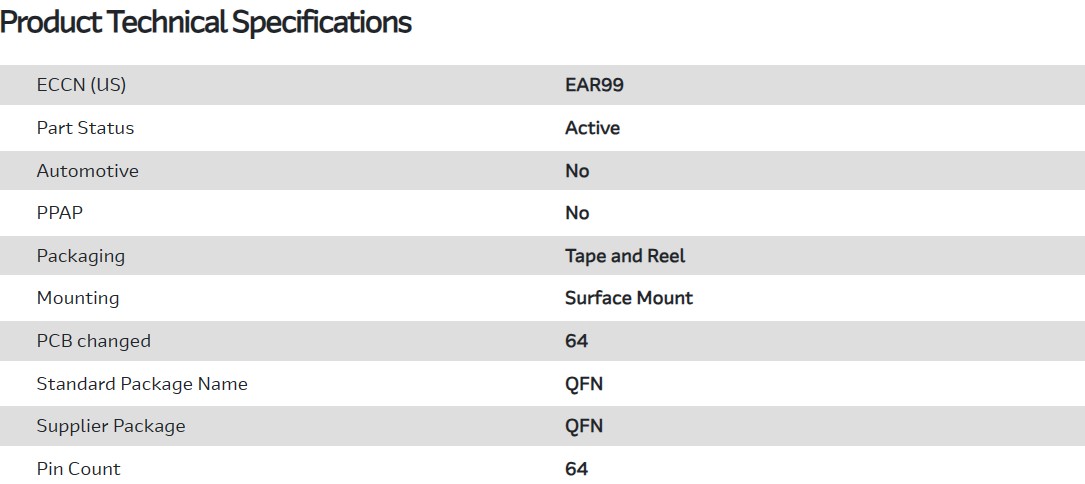Click the Part Status label

click(85, 128)
